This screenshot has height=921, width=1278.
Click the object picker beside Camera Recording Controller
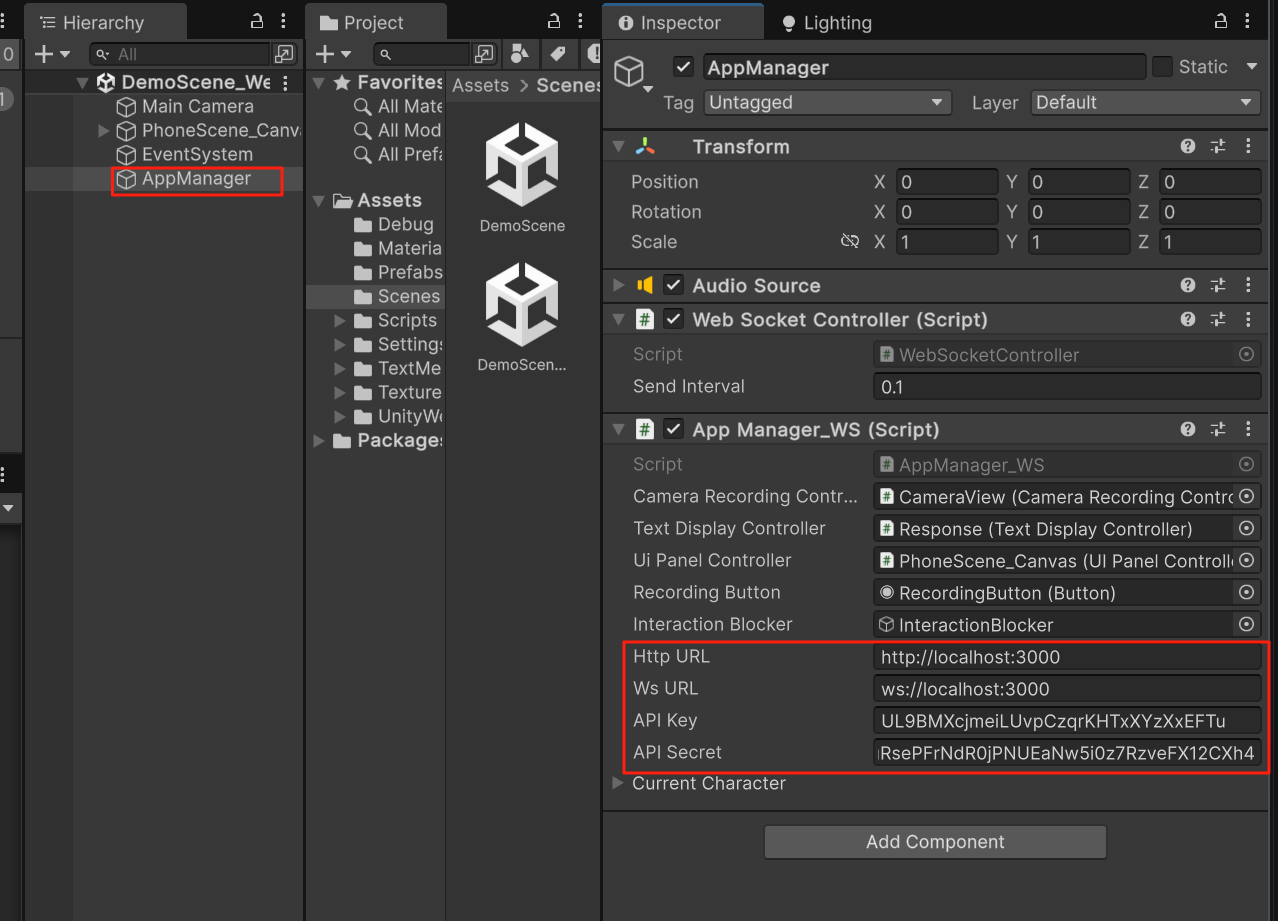(x=1246, y=496)
